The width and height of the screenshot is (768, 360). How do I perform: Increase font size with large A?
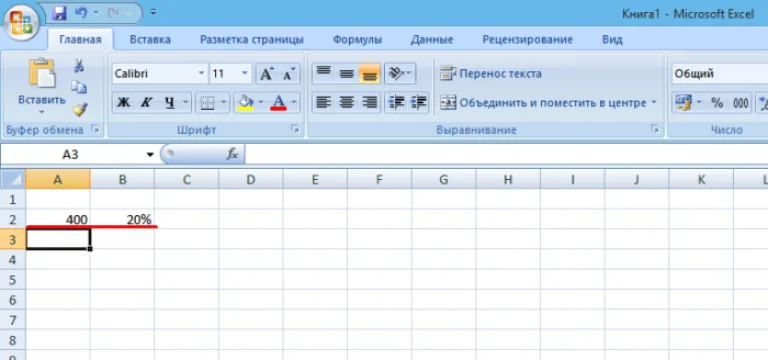(x=266, y=74)
